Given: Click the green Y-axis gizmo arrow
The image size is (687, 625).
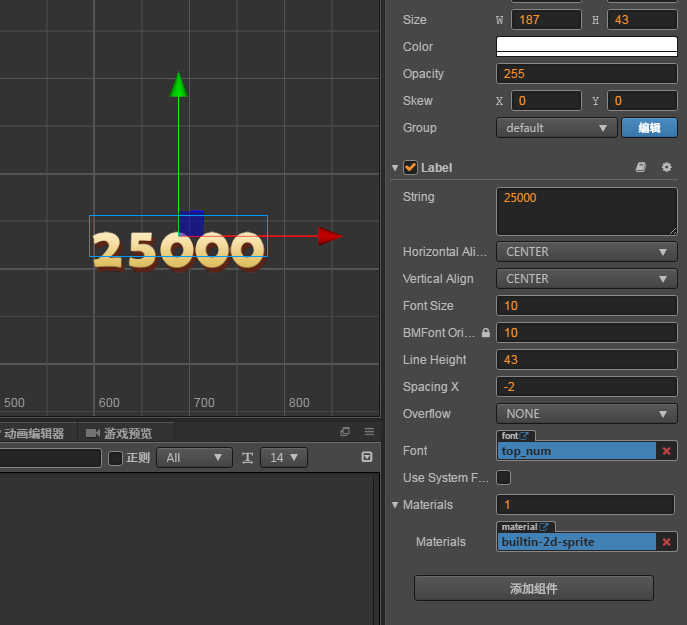Looking at the screenshot, I should pyautogui.click(x=178, y=84).
